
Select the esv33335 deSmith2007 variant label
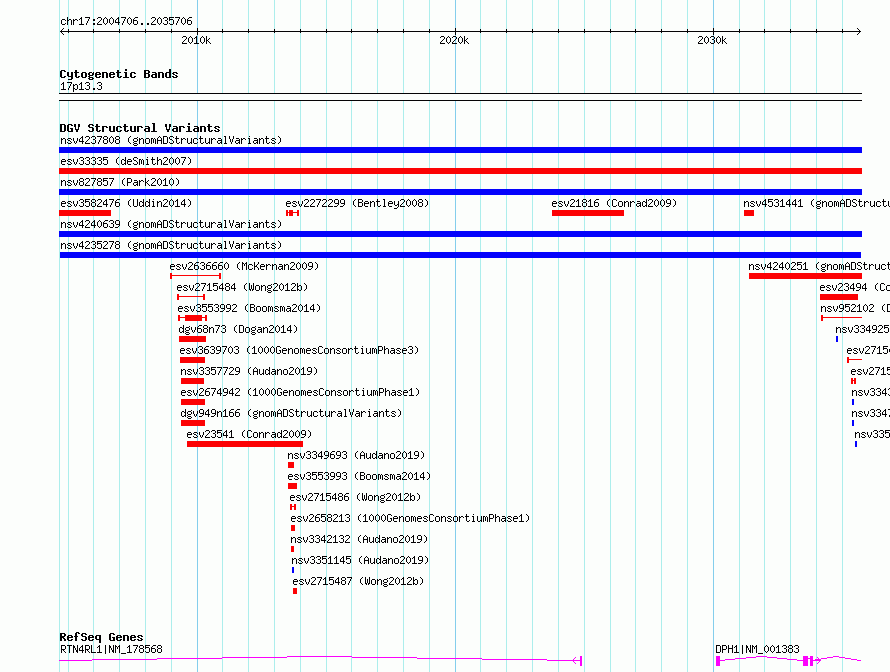(126, 161)
